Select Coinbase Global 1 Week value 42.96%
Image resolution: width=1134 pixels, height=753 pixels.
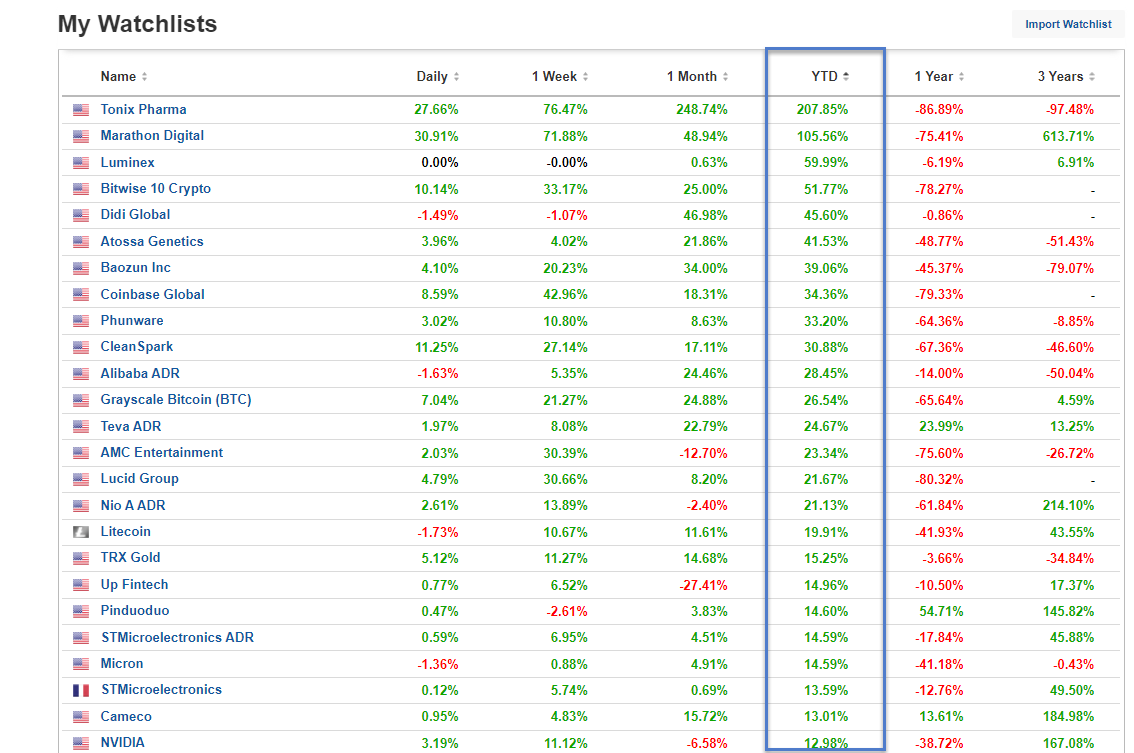coord(566,294)
